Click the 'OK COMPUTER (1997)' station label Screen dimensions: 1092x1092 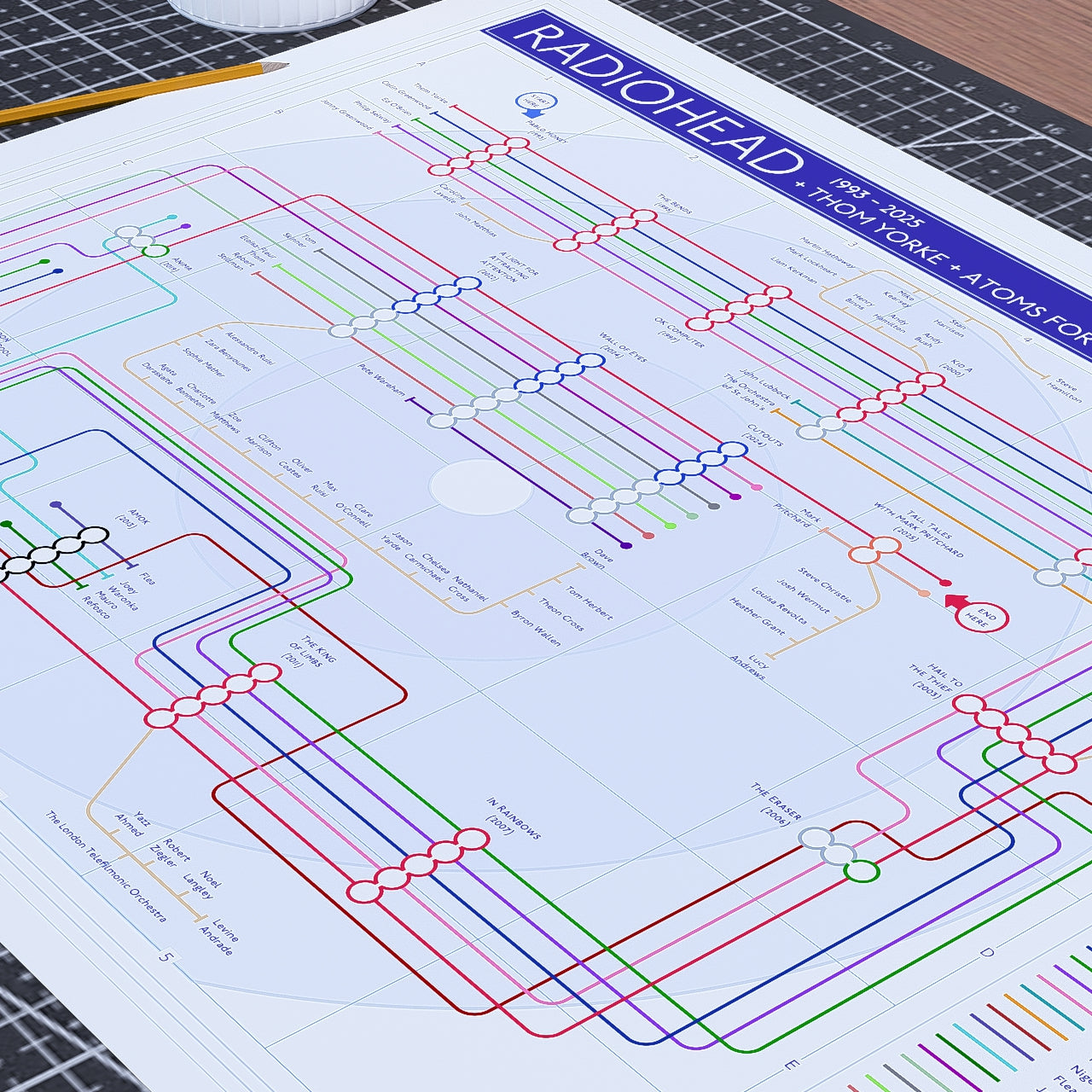coord(679,333)
